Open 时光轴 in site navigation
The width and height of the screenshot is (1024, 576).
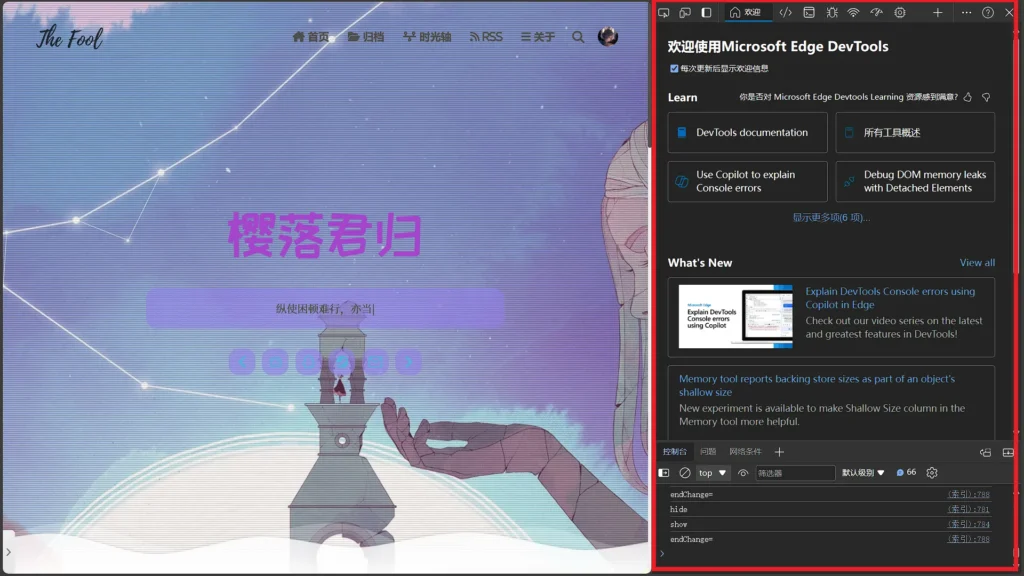(426, 37)
